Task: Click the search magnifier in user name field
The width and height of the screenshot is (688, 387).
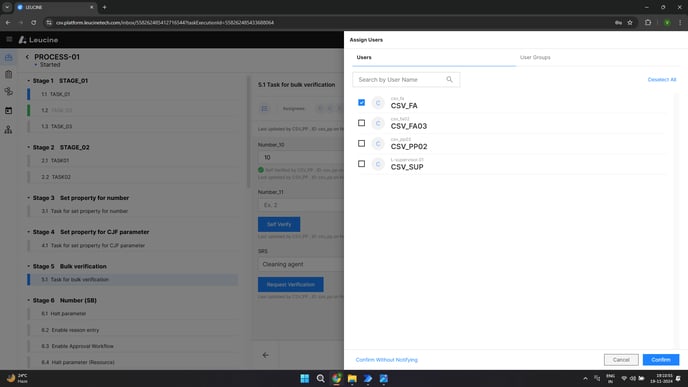Action: pos(449,79)
